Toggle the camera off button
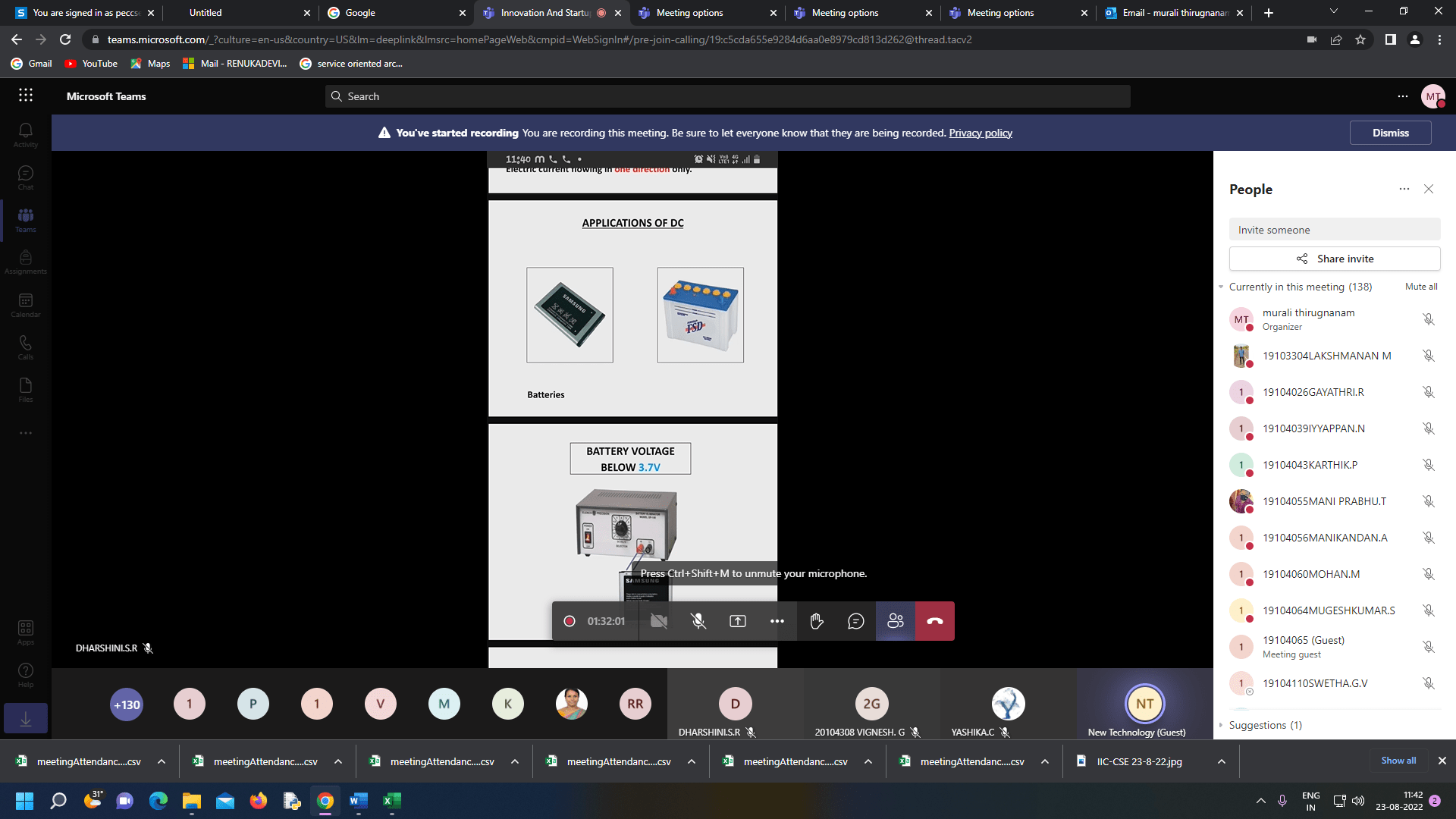The height and width of the screenshot is (819, 1456). pos(658,621)
